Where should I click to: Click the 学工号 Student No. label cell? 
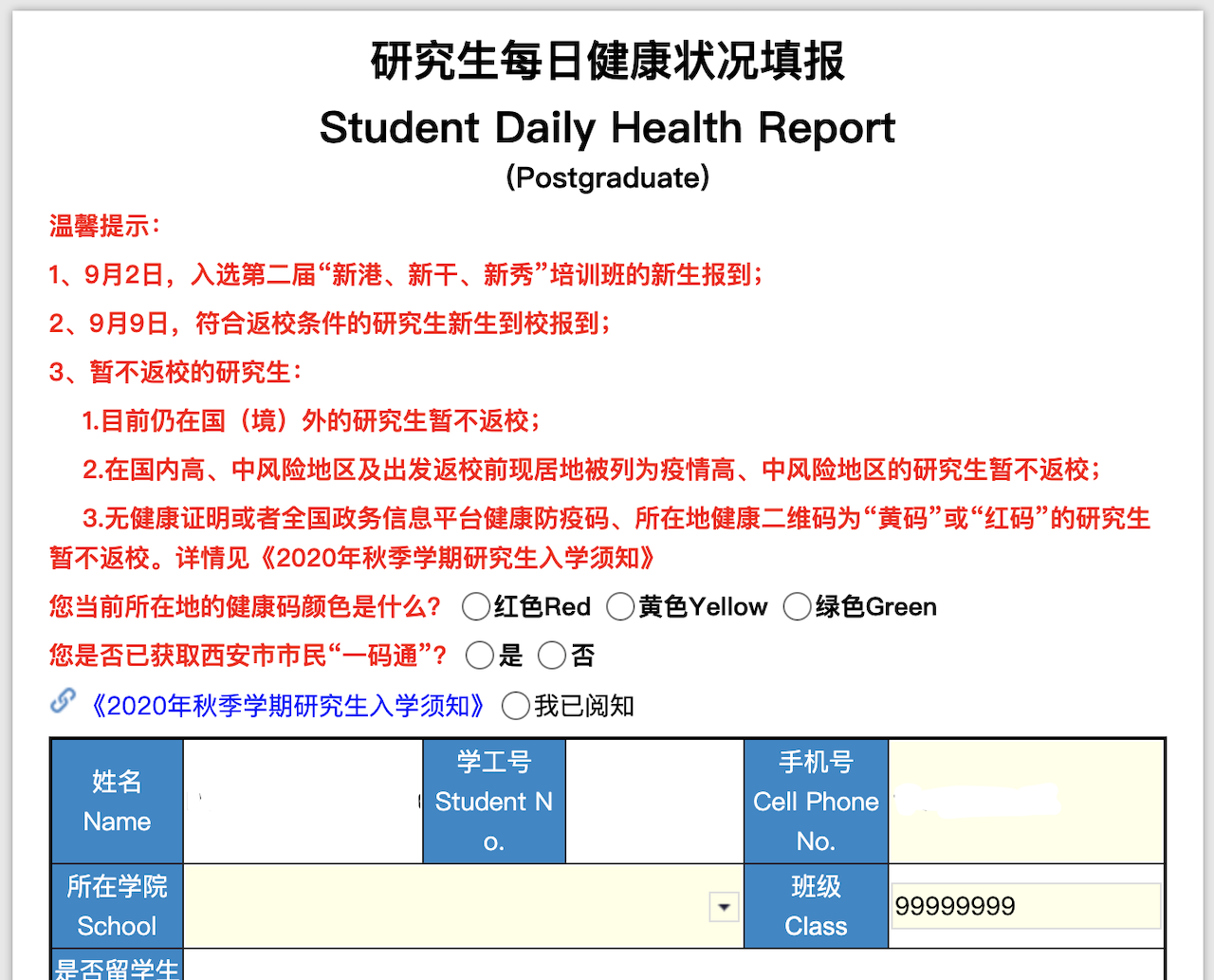tap(494, 802)
